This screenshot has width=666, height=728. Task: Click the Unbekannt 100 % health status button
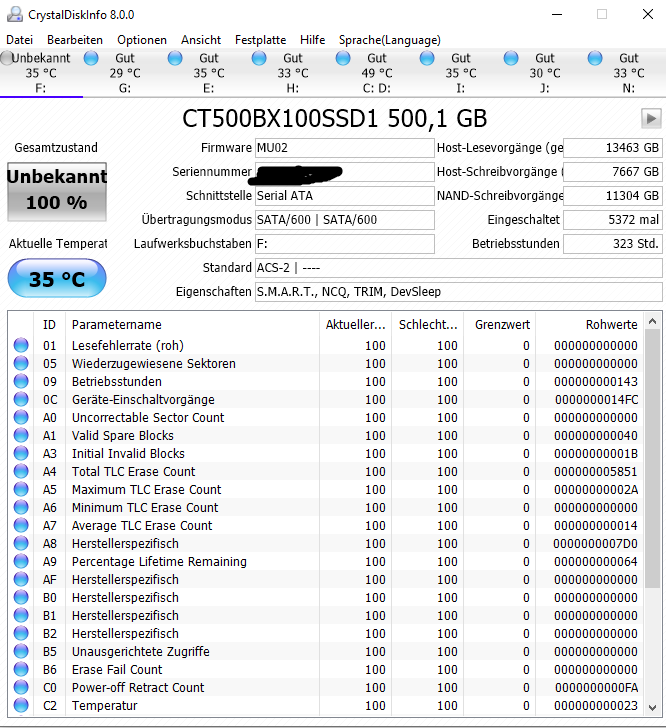(x=57, y=191)
